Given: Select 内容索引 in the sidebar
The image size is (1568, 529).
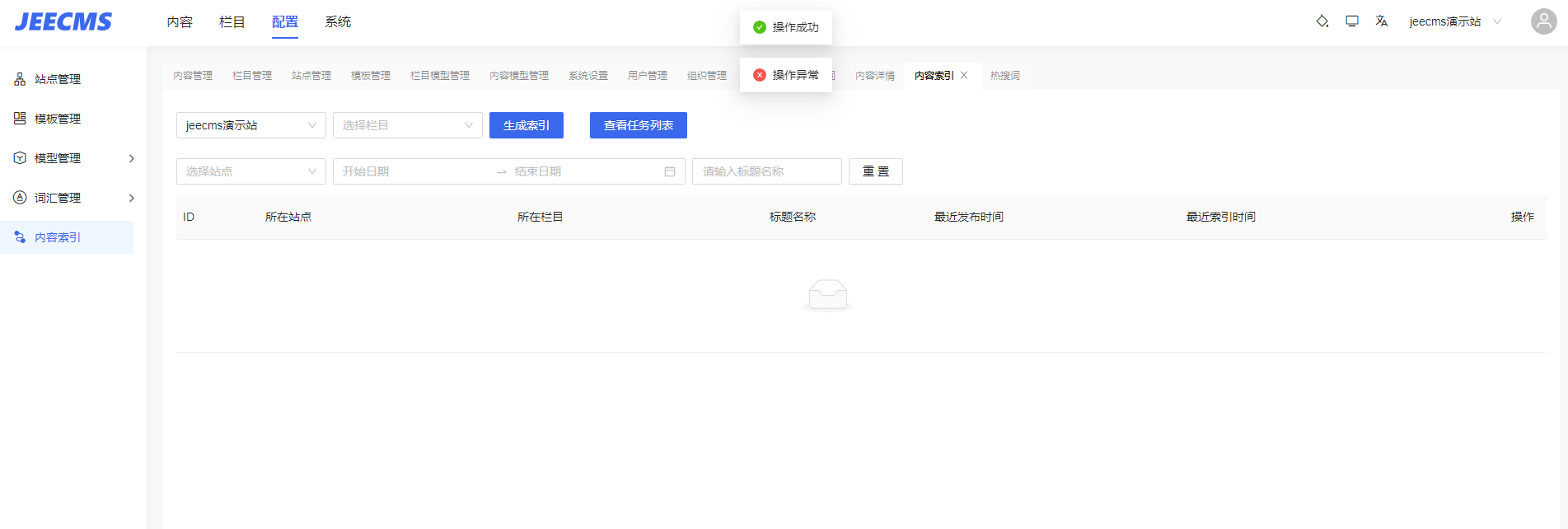Looking at the screenshot, I should coord(67,237).
